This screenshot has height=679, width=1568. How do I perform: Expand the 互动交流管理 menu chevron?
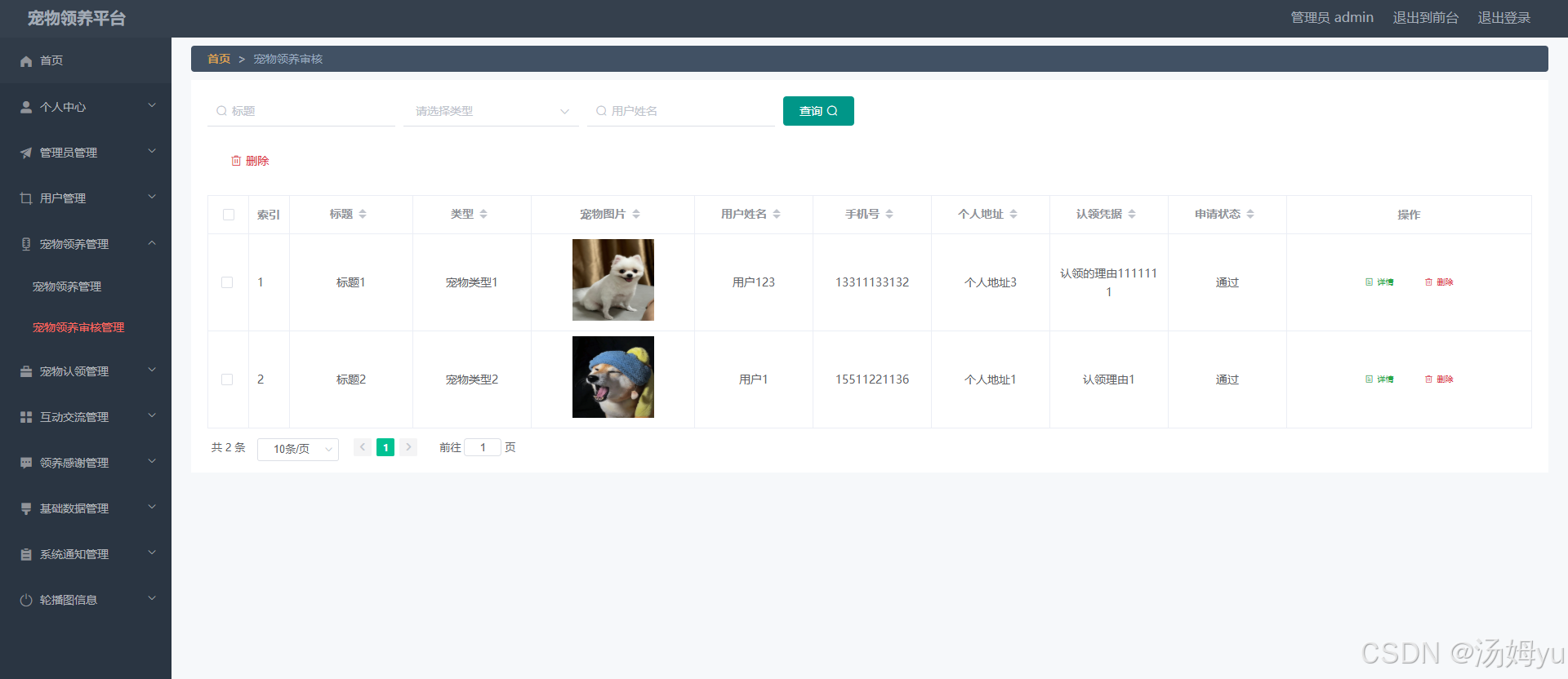[152, 415]
